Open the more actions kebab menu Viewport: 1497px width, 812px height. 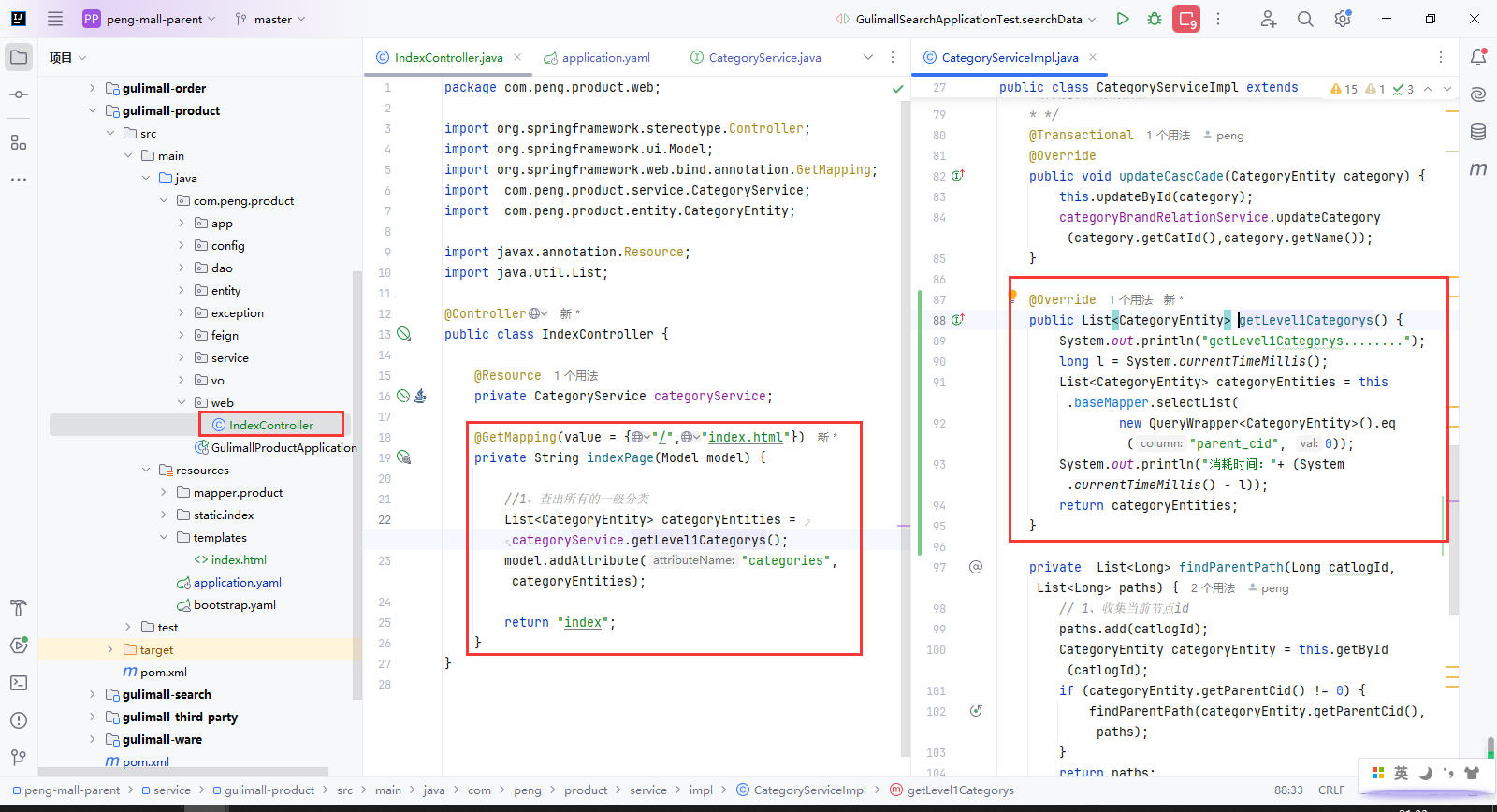click(x=1218, y=19)
